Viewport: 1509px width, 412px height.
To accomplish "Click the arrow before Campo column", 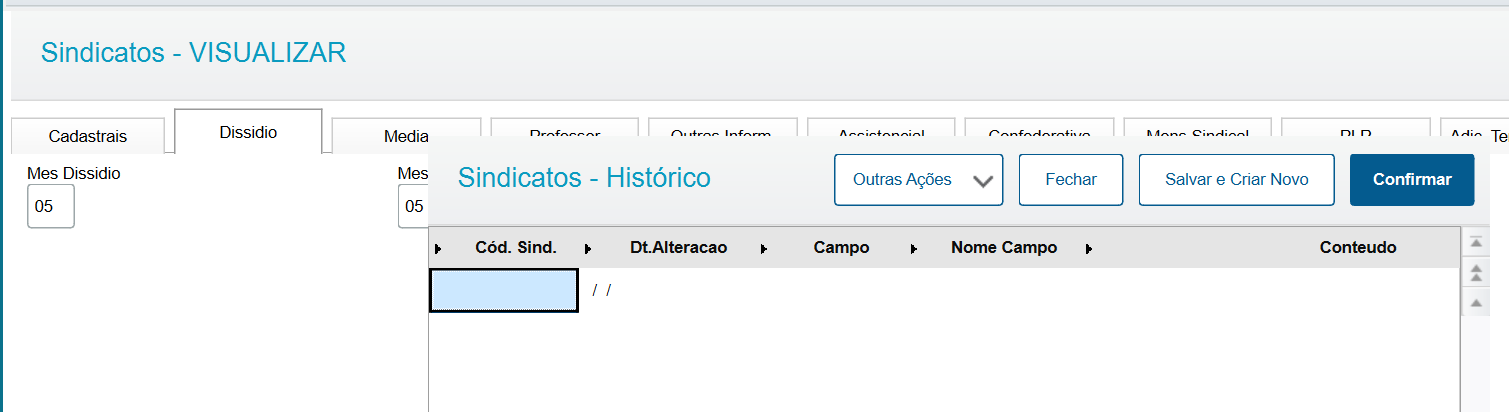I will point(764,249).
